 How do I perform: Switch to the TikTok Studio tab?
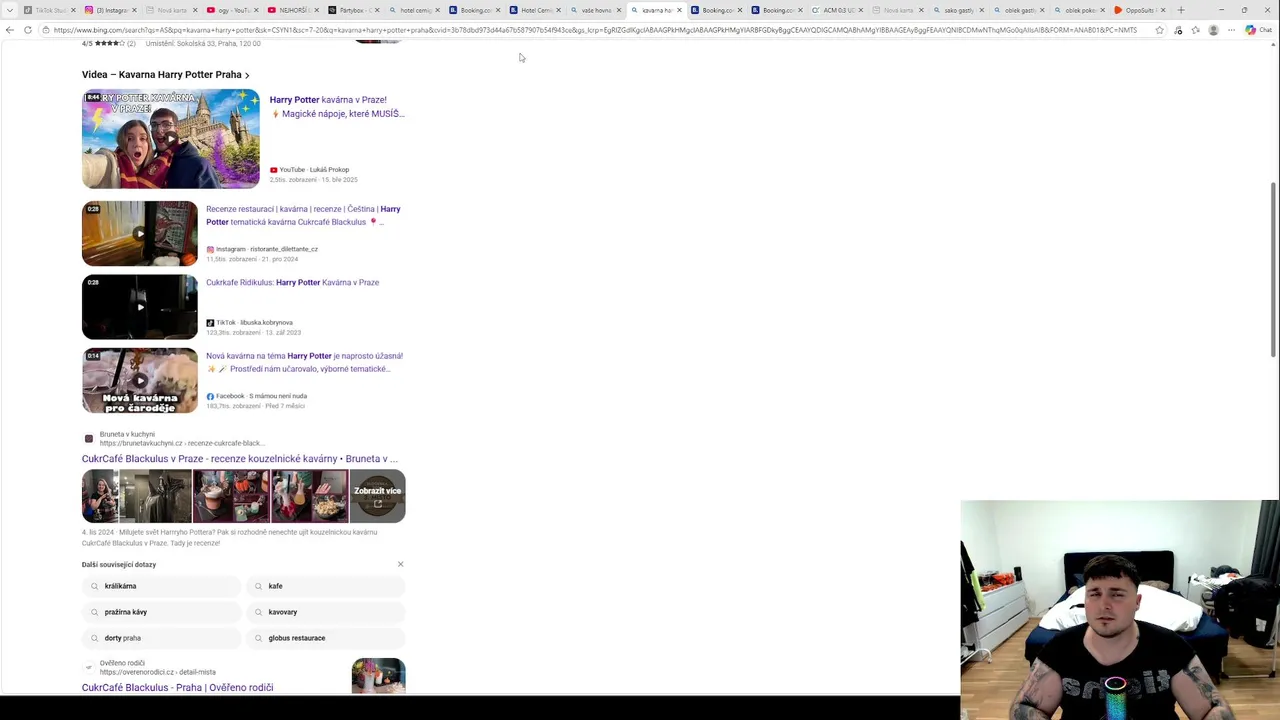click(50, 10)
